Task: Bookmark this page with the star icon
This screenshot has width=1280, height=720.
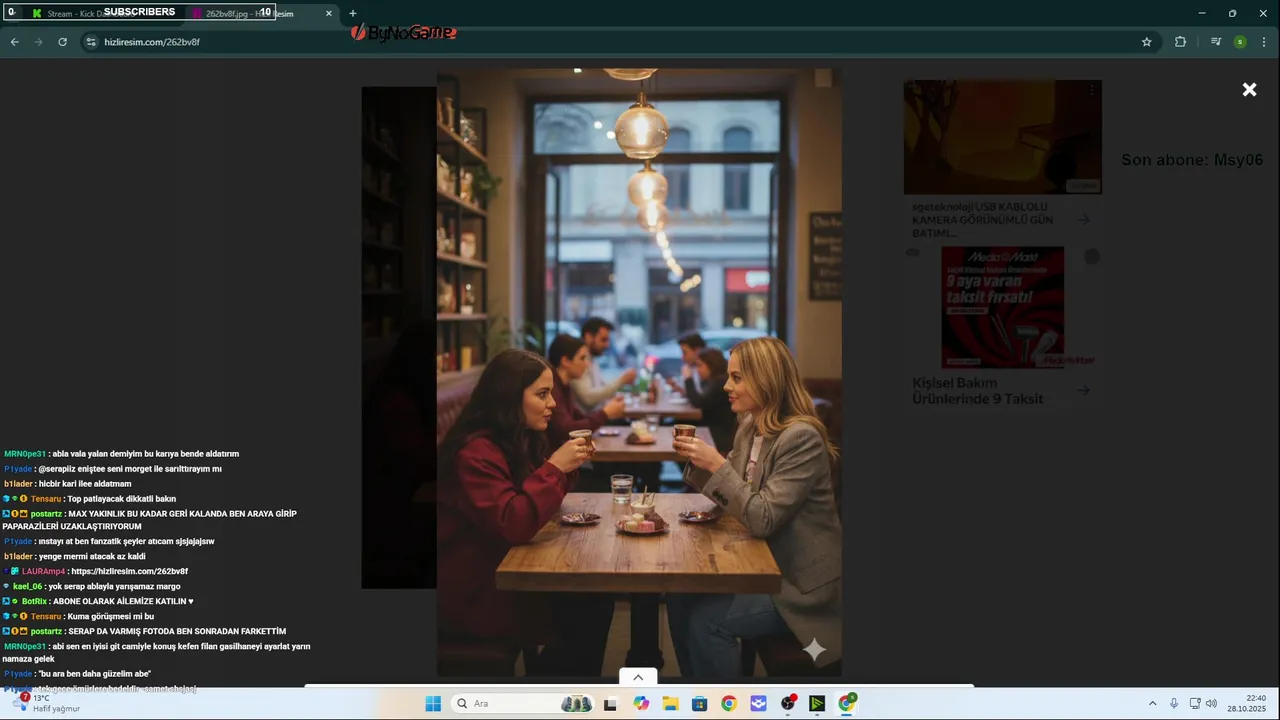Action: (1147, 42)
